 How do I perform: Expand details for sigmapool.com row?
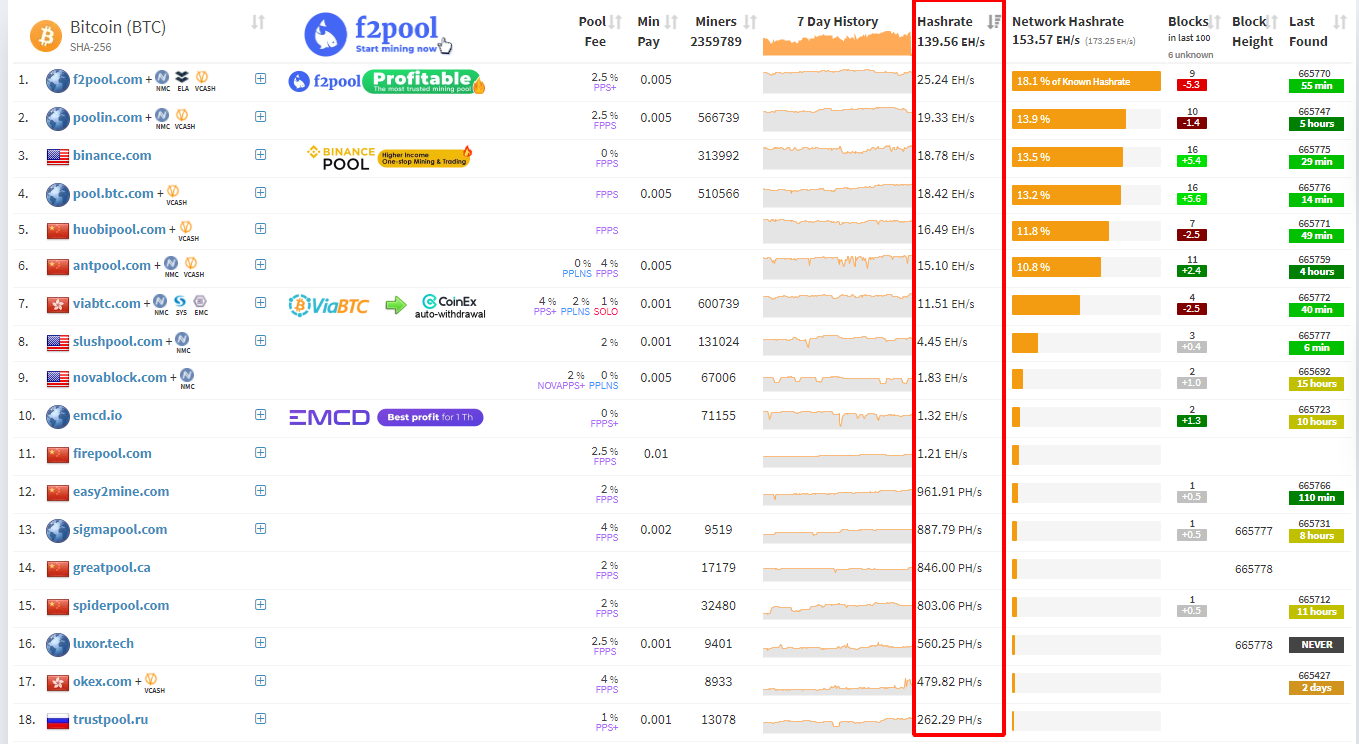tap(261, 528)
